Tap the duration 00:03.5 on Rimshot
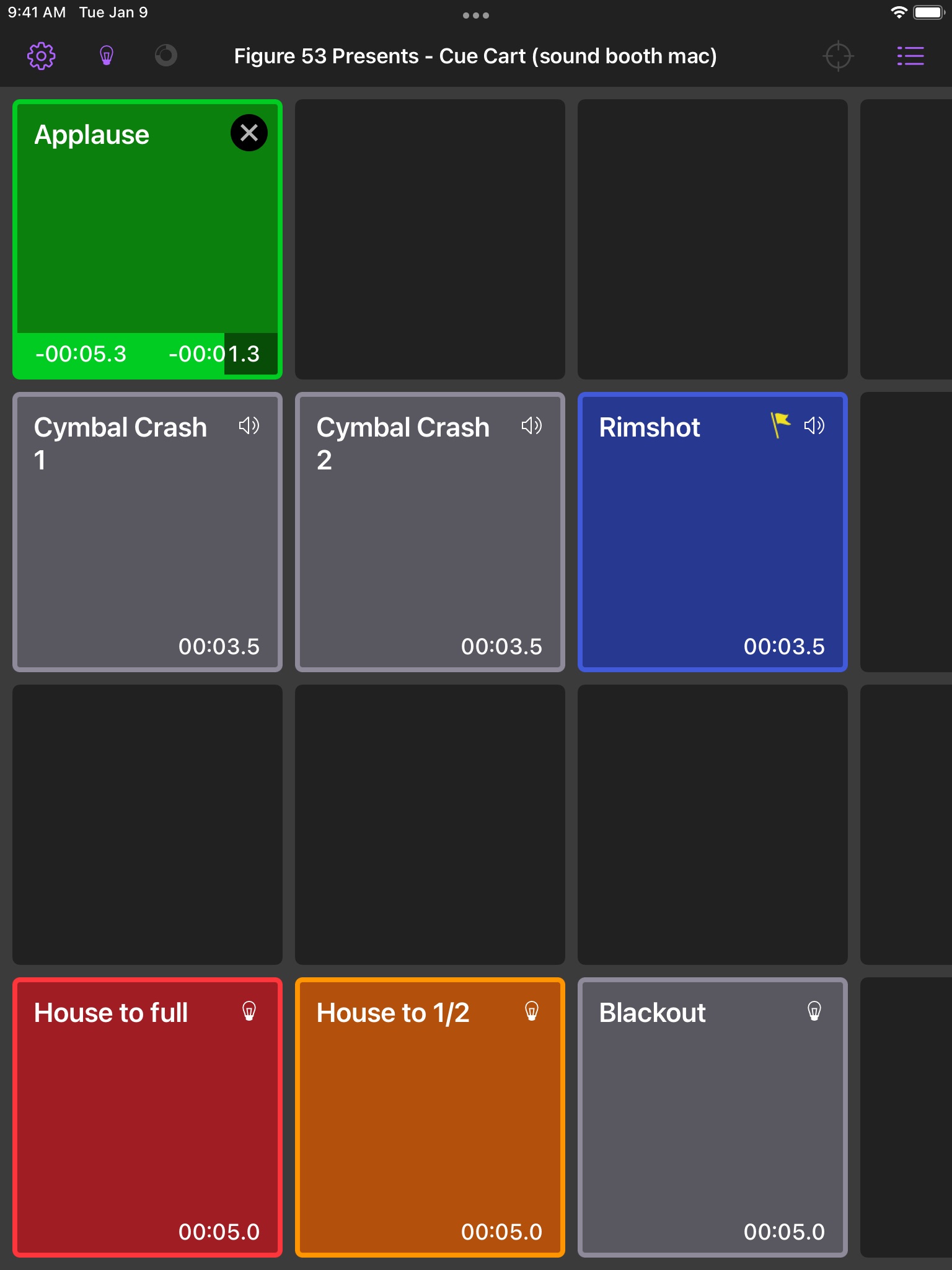Screen dimensions: 952x1270 [784, 646]
